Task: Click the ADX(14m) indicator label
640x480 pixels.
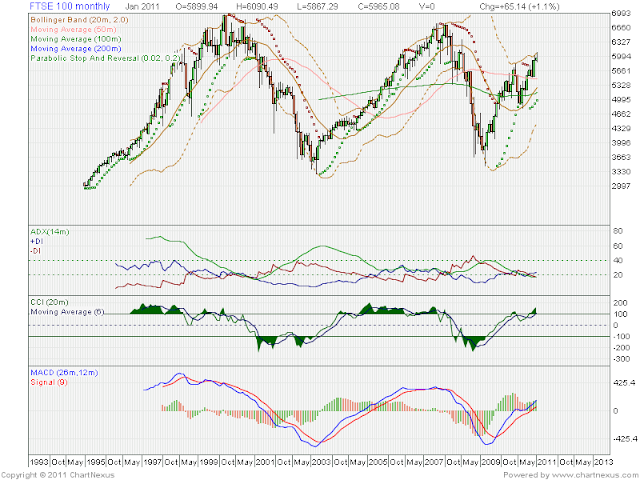Action: 50,232
